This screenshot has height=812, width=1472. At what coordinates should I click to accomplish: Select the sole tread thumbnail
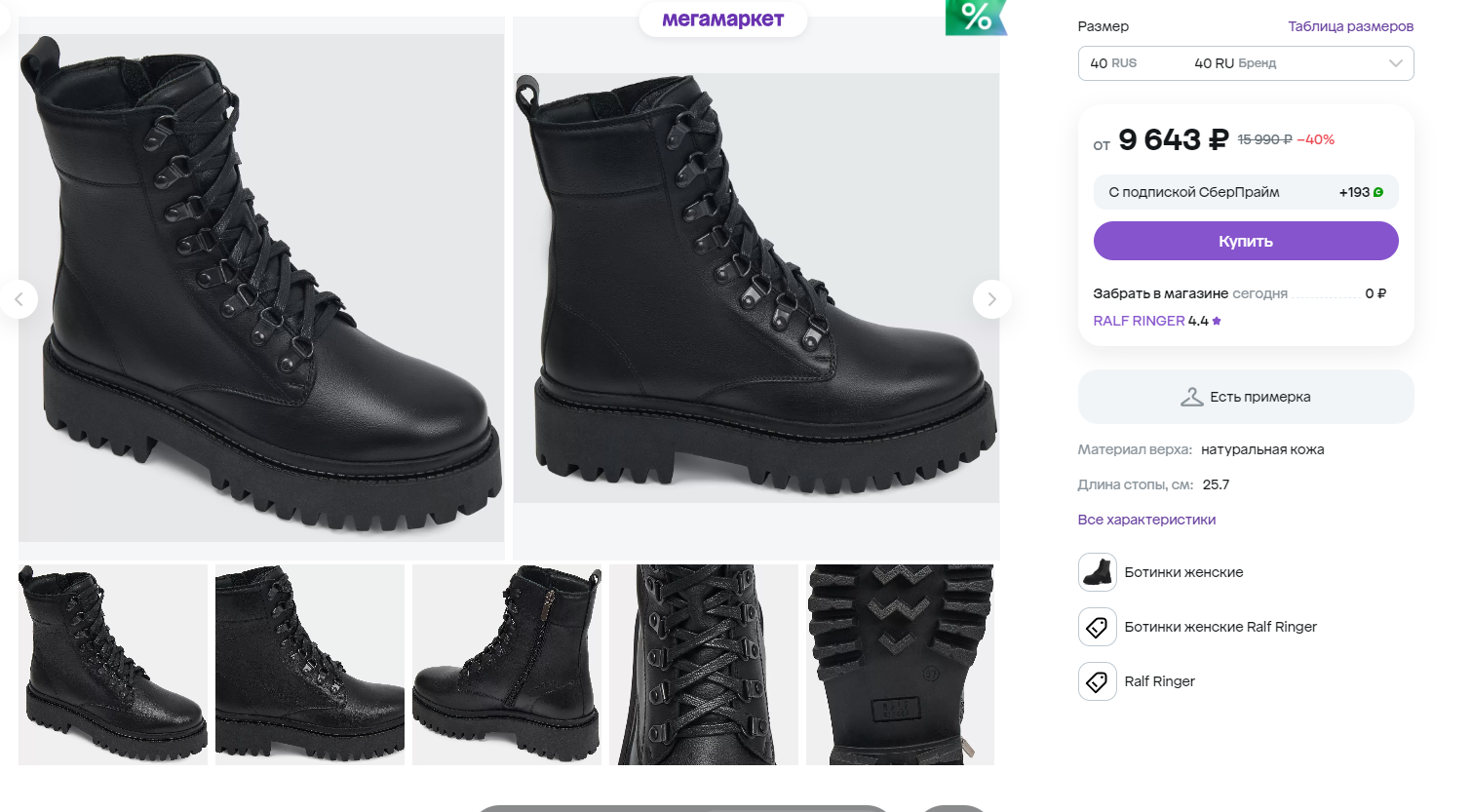point(900,664)
